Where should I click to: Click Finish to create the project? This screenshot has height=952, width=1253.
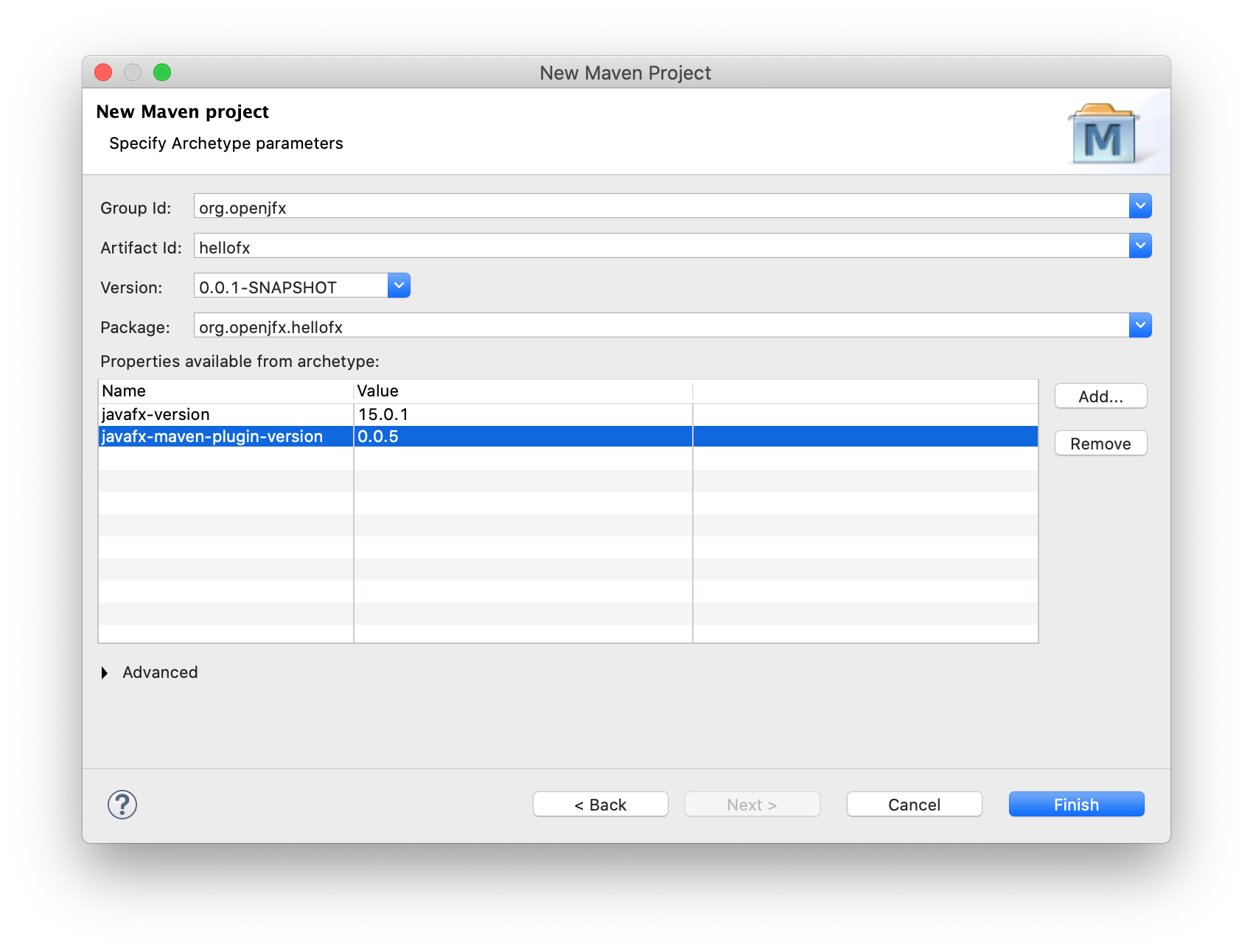(1076, 805)
